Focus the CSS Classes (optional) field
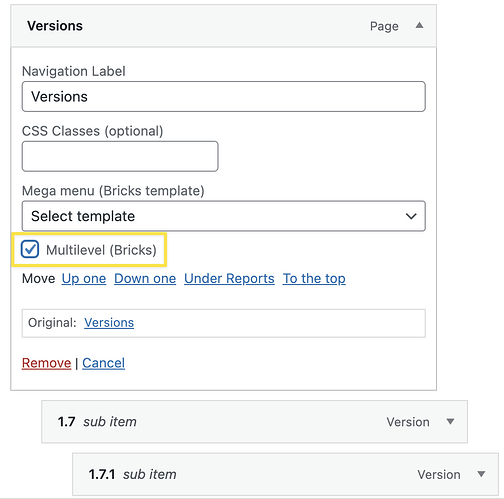Image resolution: width=504 pixels, height=499 pixels. point(120,156)
